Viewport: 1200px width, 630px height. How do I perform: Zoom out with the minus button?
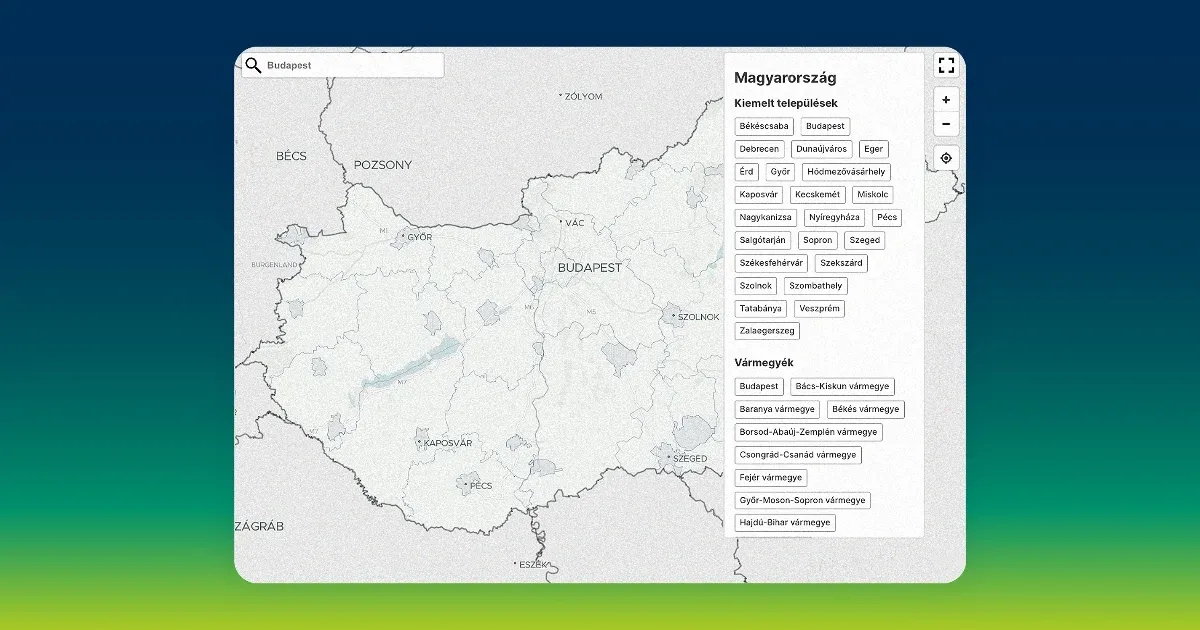click(x=946, y=124)
